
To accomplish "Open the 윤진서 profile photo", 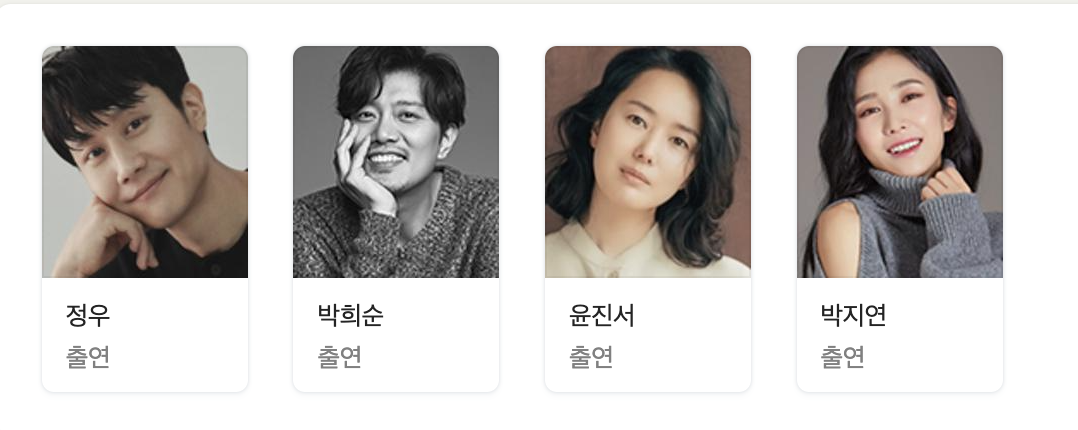I will (x=648, y=162).
